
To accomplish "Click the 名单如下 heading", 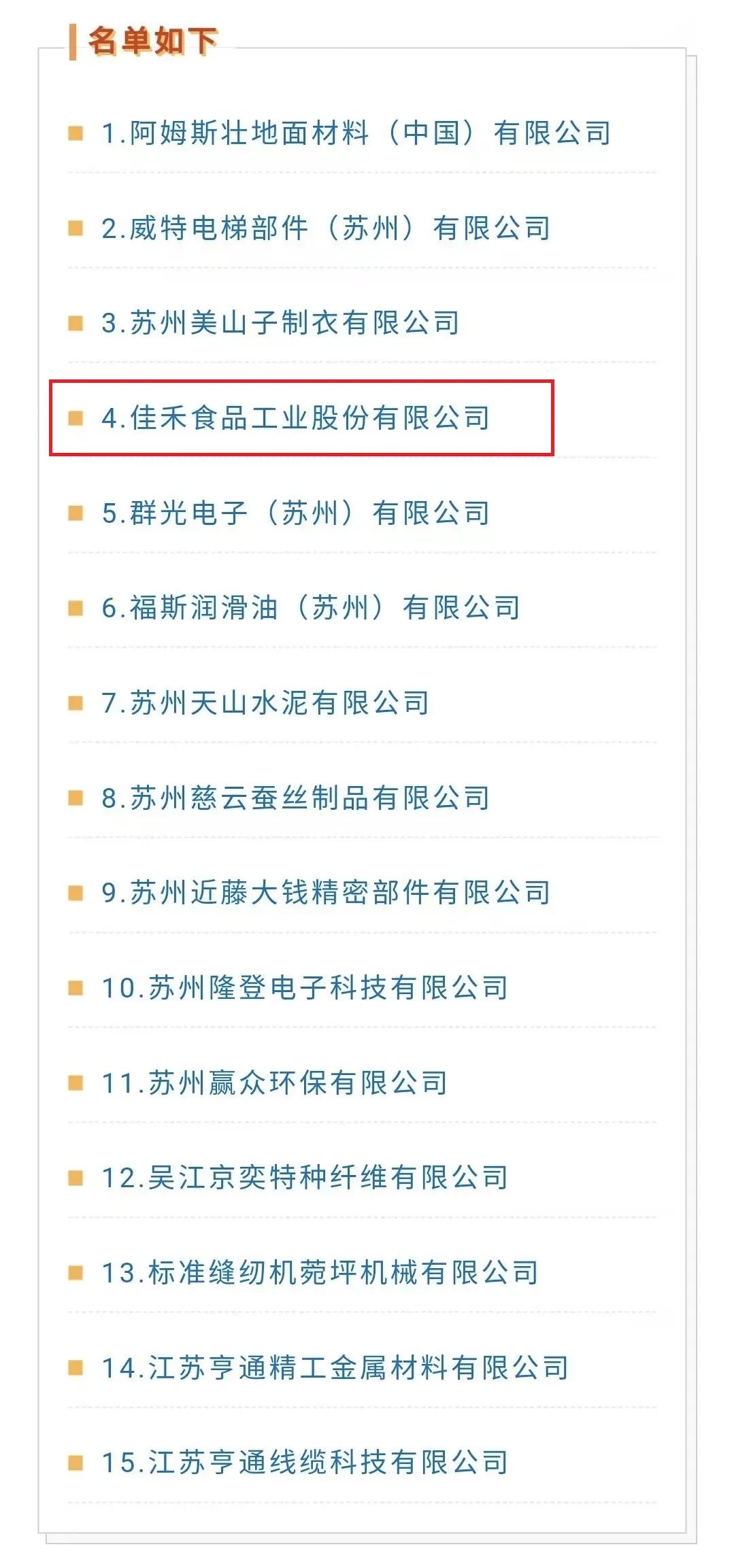I will pyautogui.click(x=153, y=41).
